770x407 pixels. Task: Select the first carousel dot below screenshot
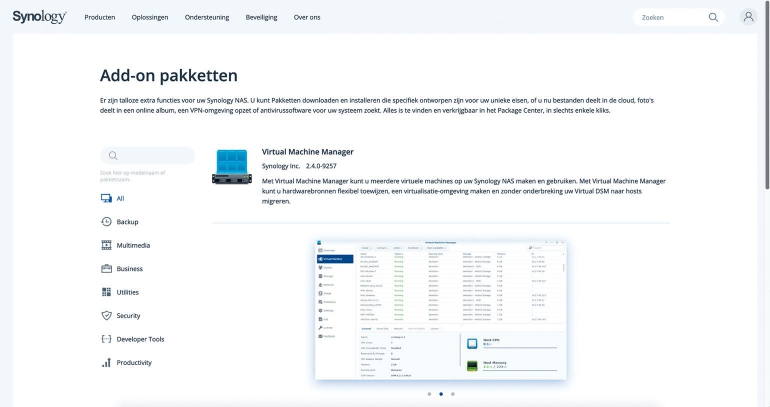[429, 394]
